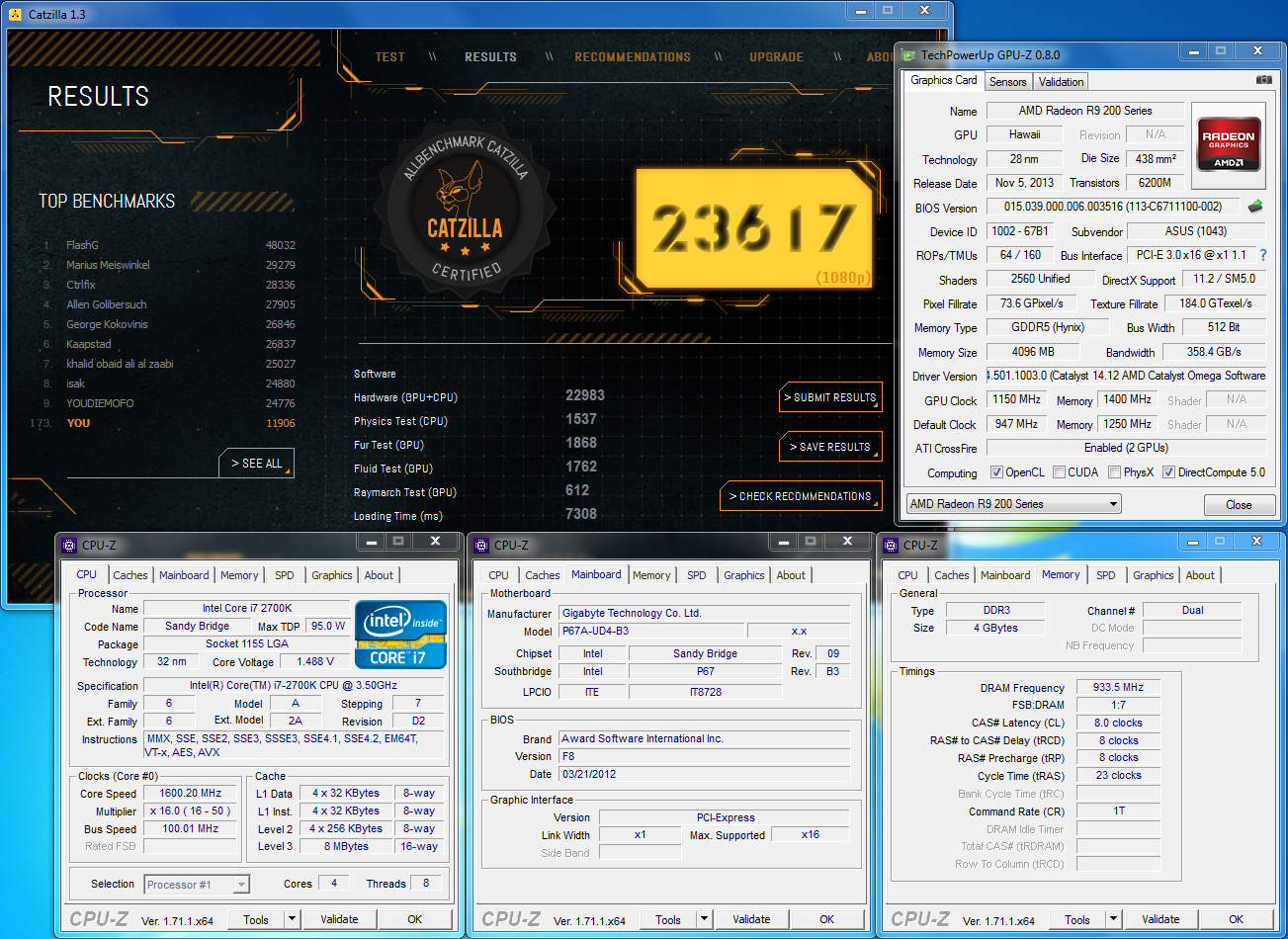Open the Mainboard tab in the Memory window

pyautogui.click(x=1005, y=575)
